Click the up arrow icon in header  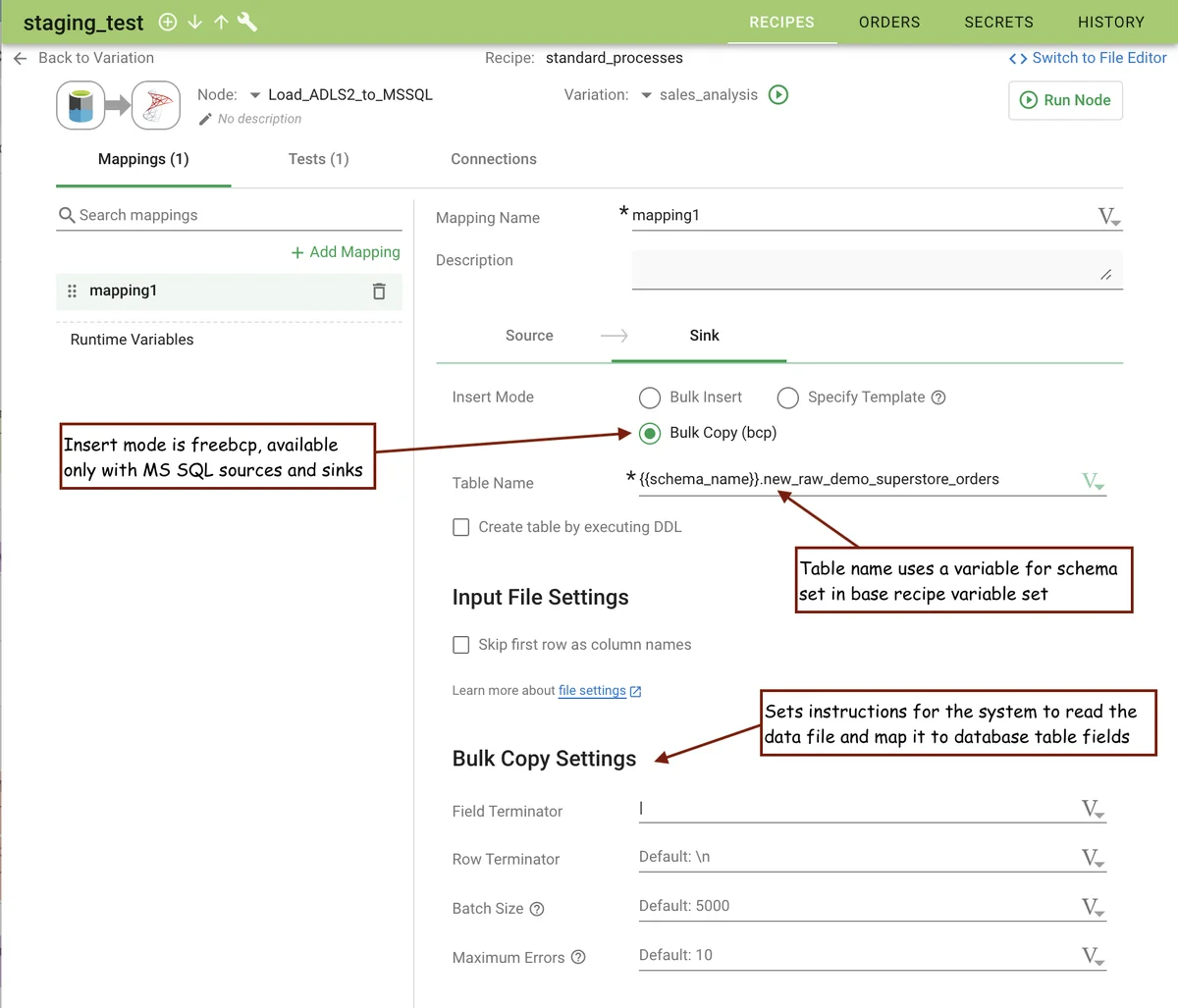pyautogui.click(x=221, y=22)
